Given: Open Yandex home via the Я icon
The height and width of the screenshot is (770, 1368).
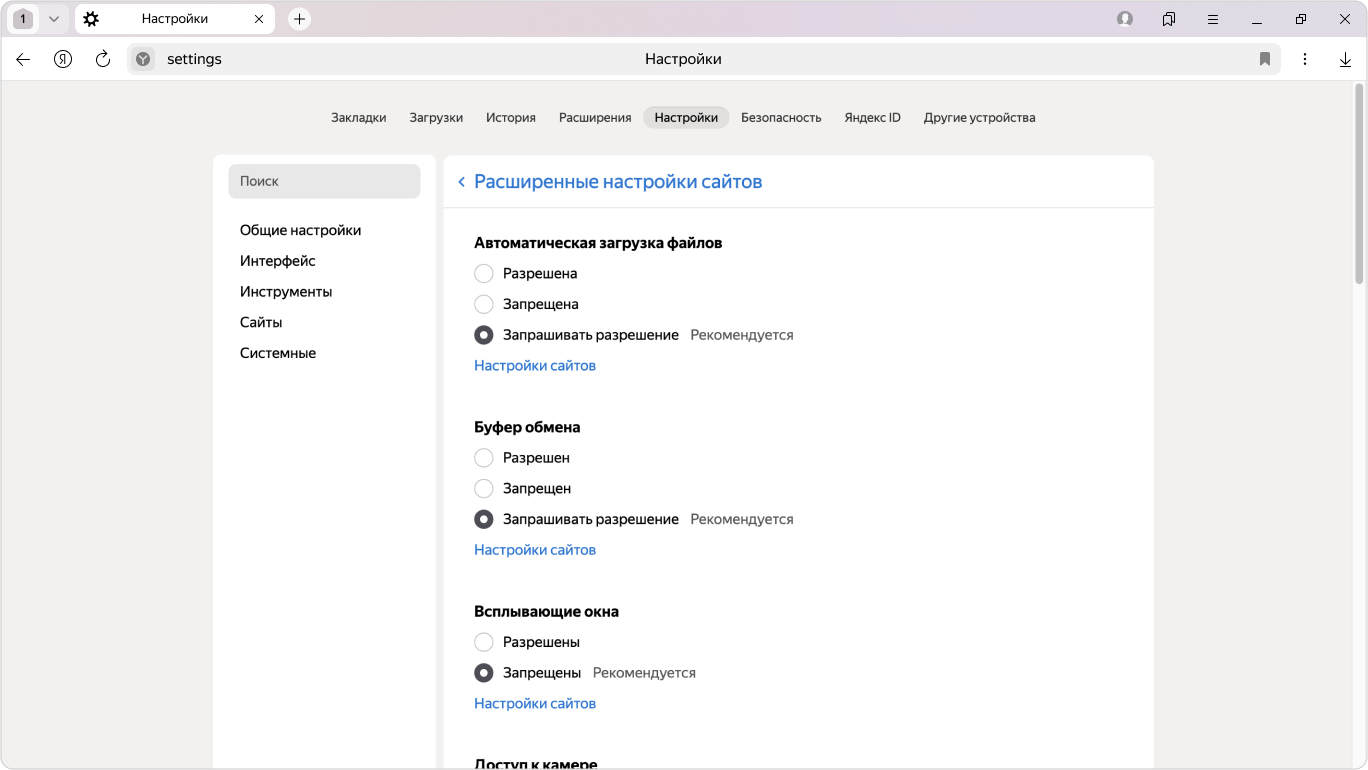Looking at the screenshot, I should (63, 60).
